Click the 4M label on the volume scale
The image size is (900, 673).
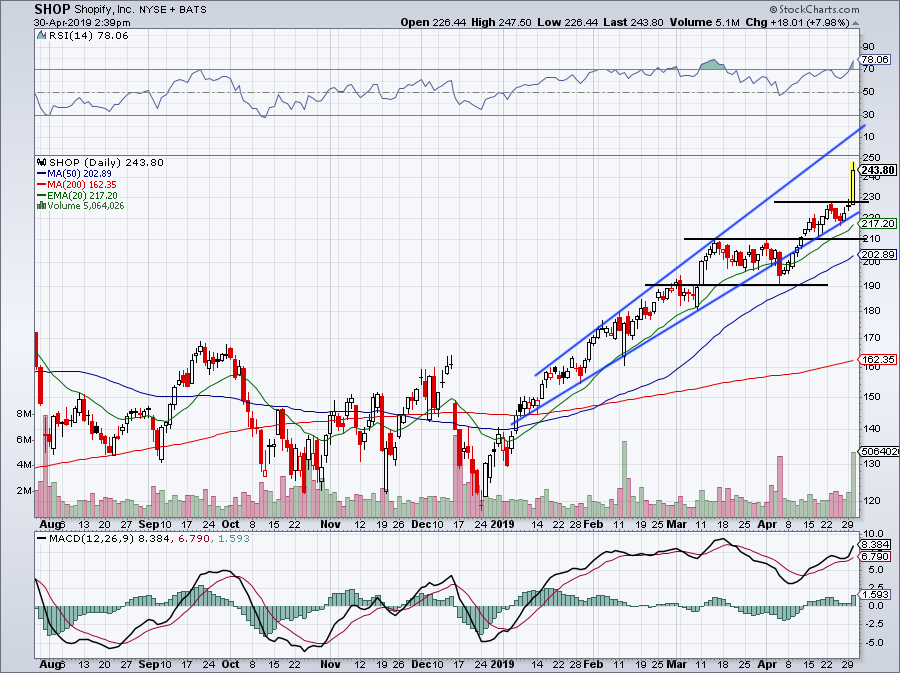[24, 465]
